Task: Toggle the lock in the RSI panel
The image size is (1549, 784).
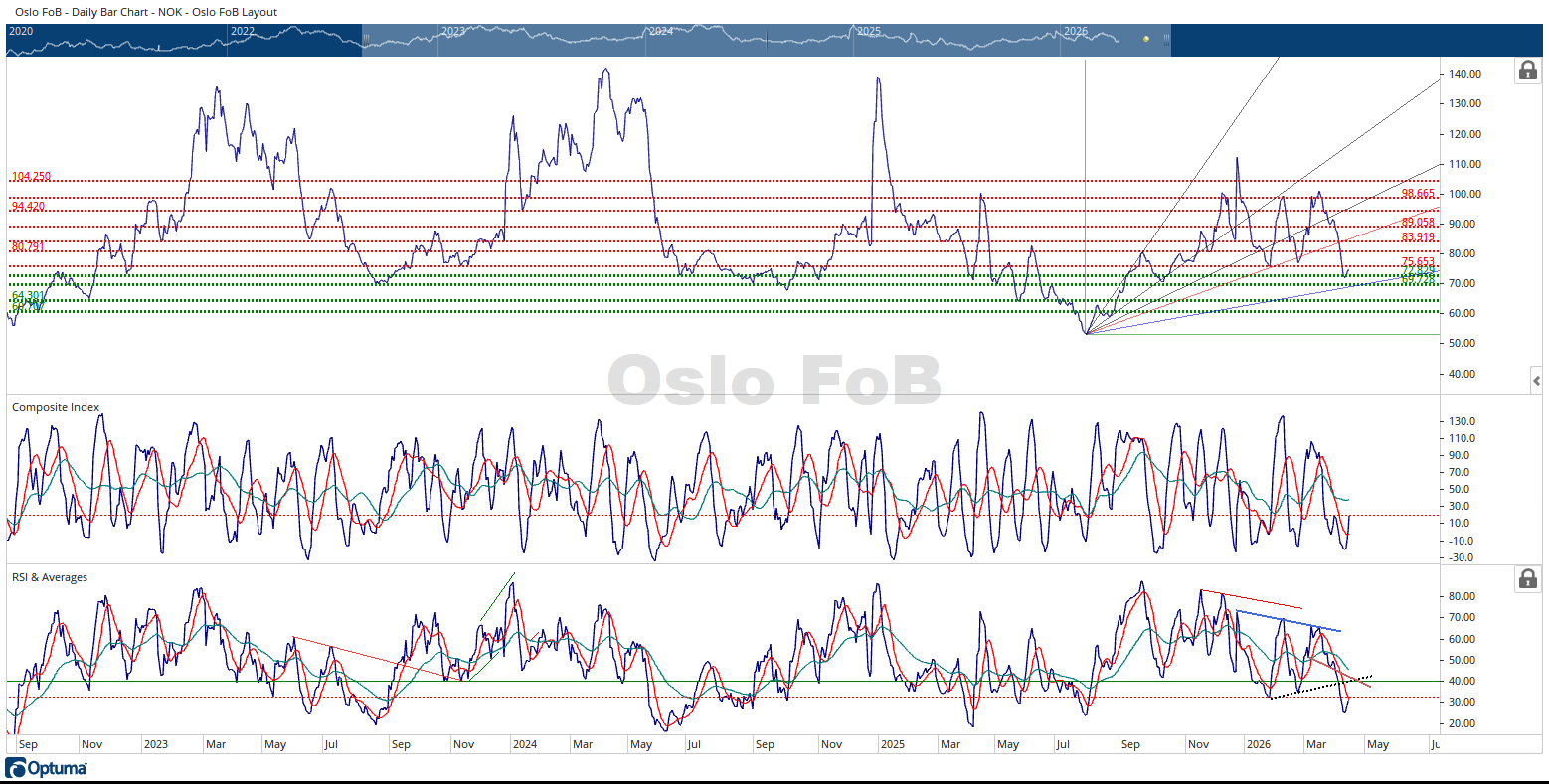Action: pos(1526,578)
